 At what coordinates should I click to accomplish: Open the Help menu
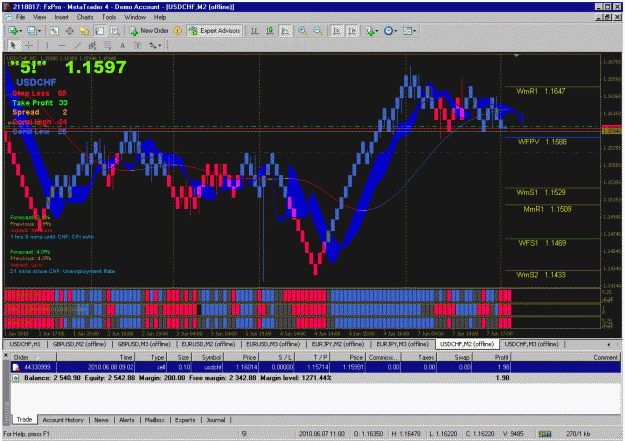tap(160, 17)
